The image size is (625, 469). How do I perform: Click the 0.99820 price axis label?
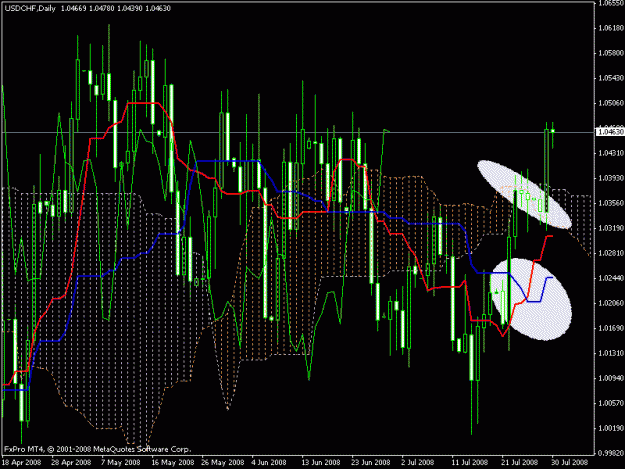[x=611, y=453]
